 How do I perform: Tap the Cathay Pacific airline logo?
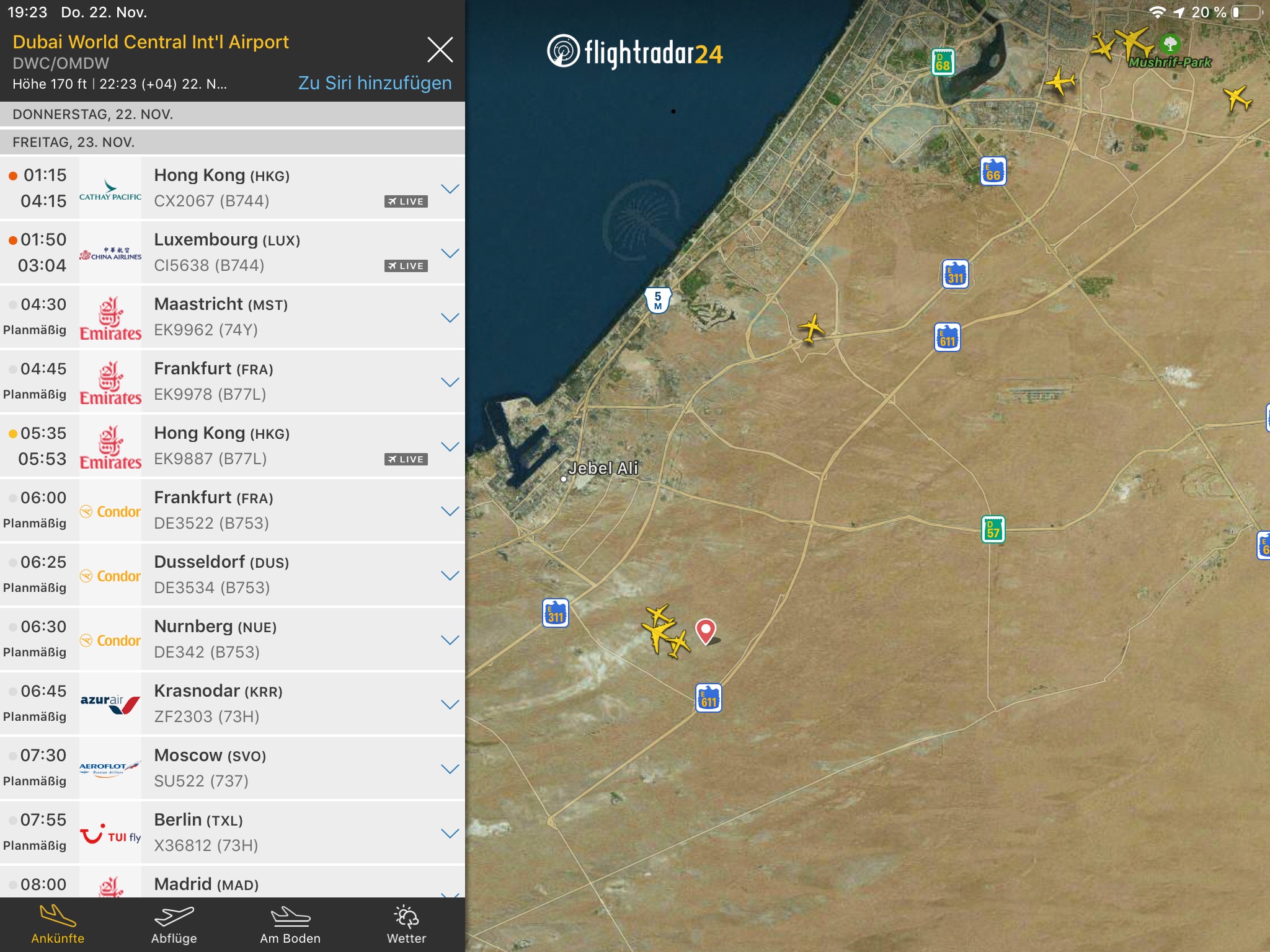110,188
